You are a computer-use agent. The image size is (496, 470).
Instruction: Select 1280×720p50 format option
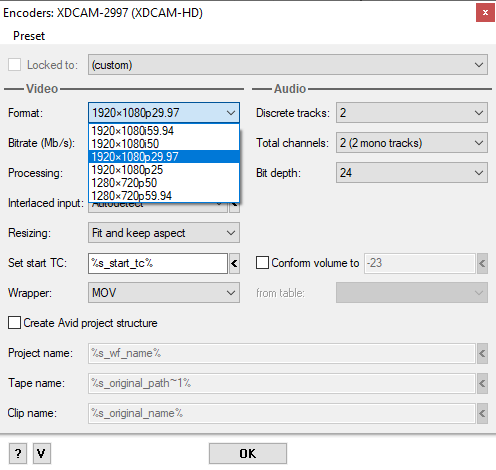pyautogui.click(x=164, y=183)
